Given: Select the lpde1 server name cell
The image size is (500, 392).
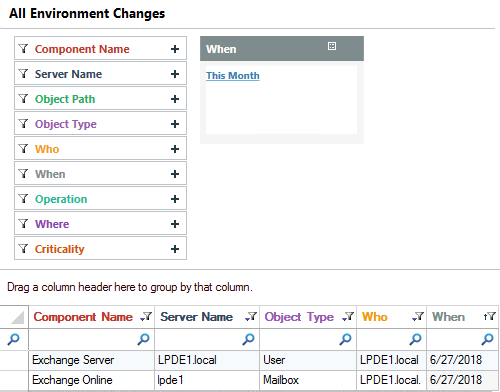Looking at the screenshot, I should click(x=207, y=380).
